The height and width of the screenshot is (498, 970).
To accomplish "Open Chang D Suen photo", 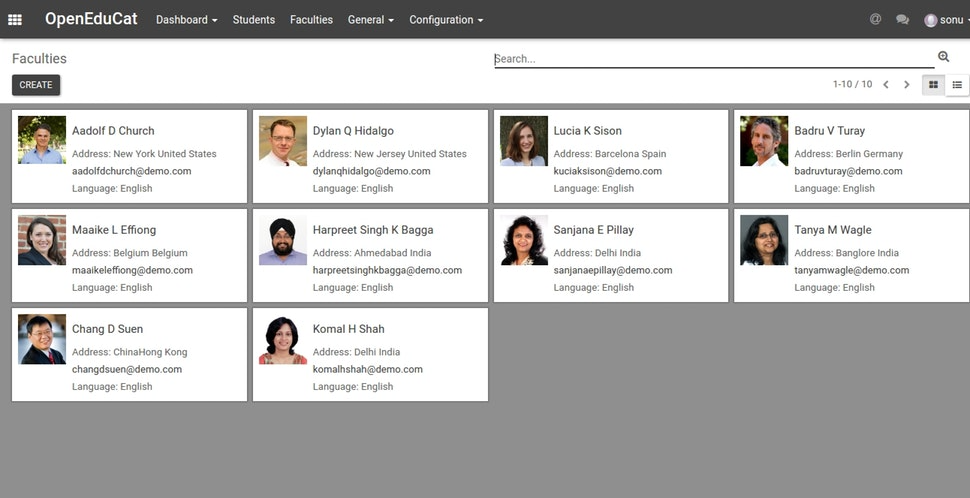I will click(x=42, y=339).
